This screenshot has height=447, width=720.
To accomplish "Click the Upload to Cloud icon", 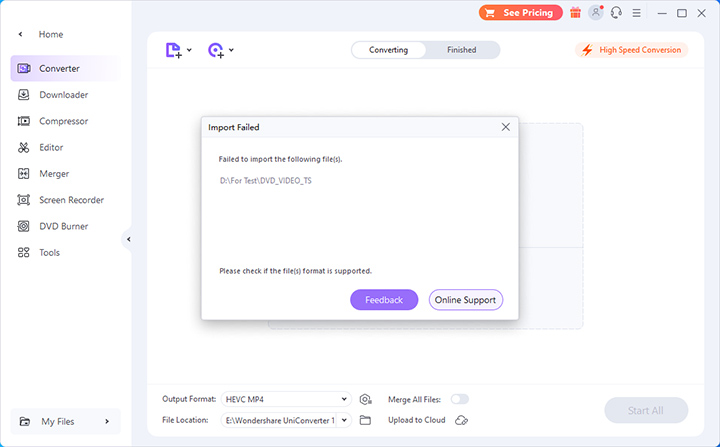I will click(461, 420).
